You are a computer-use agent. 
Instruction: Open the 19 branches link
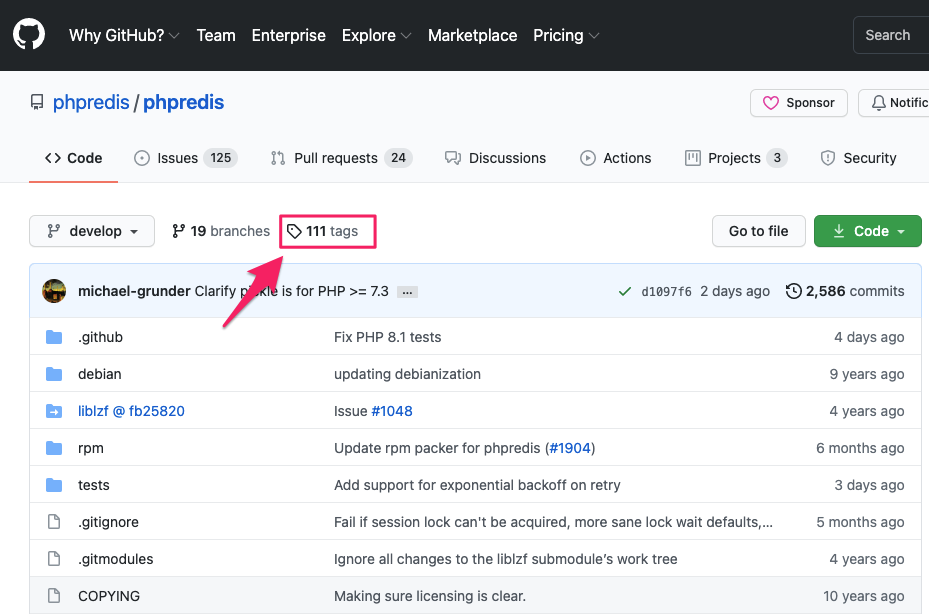221,231
